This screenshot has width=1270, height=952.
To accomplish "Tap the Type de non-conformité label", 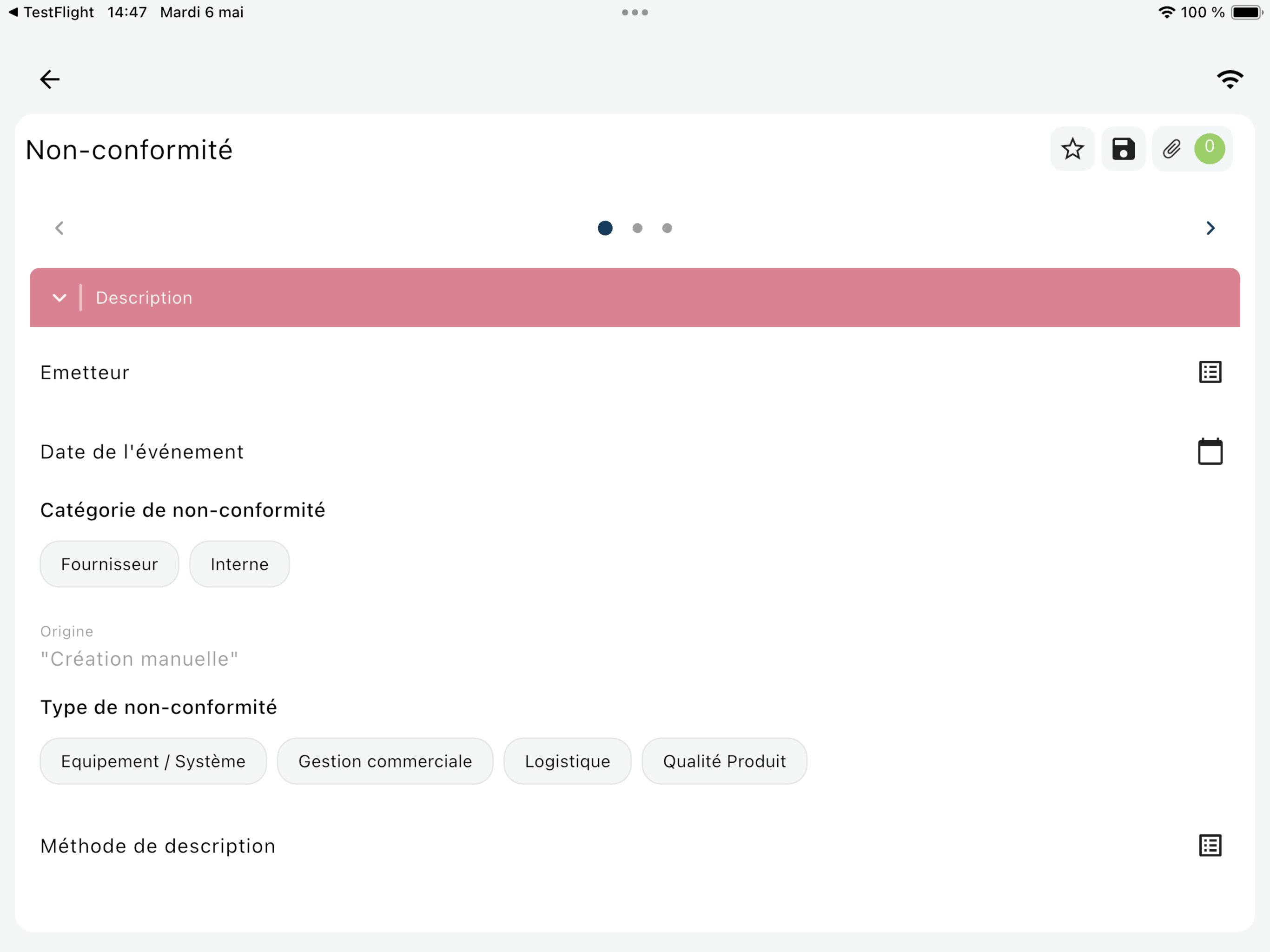I will pyautogui.click(x=159, y=707).
